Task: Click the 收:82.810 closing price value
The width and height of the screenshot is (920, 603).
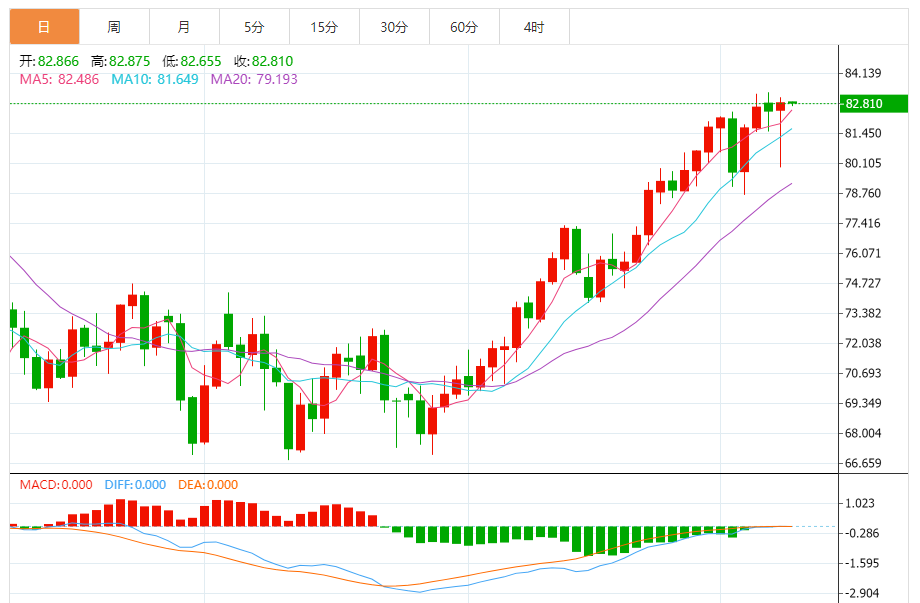Action: click(x=263, y=61)
